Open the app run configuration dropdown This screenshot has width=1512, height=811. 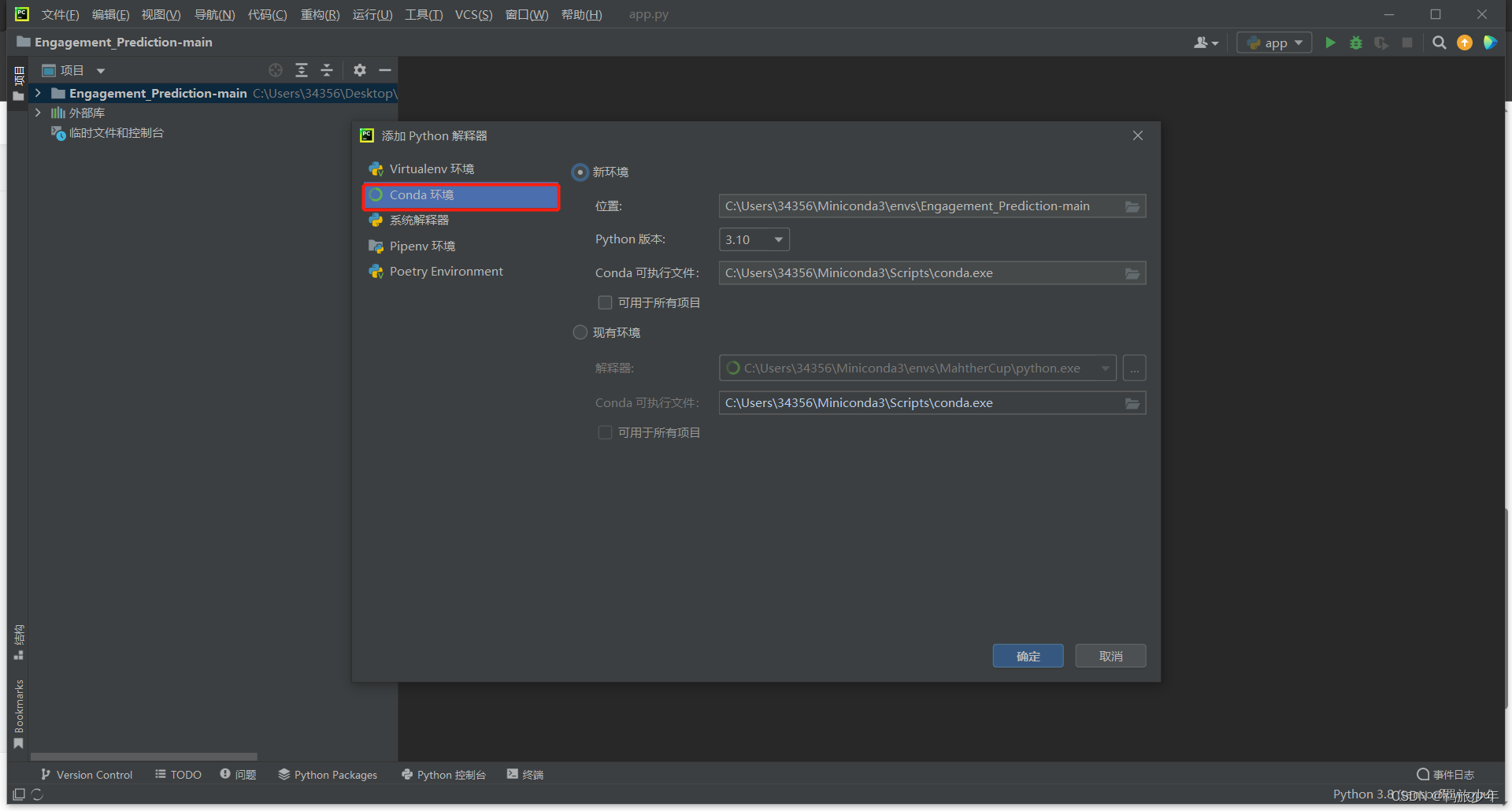(1275, 43)
